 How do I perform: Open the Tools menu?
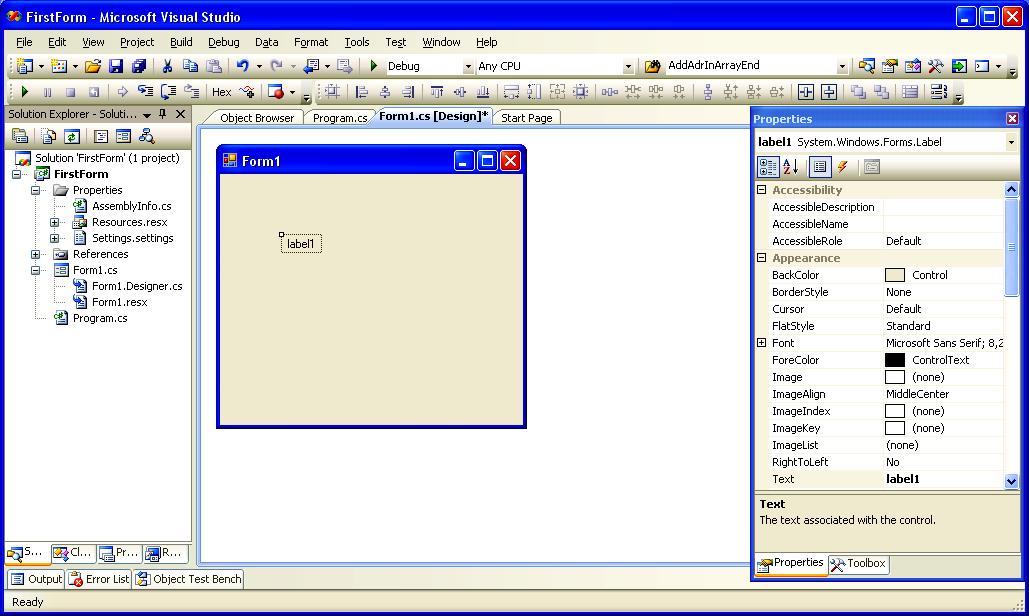(357, 42)
